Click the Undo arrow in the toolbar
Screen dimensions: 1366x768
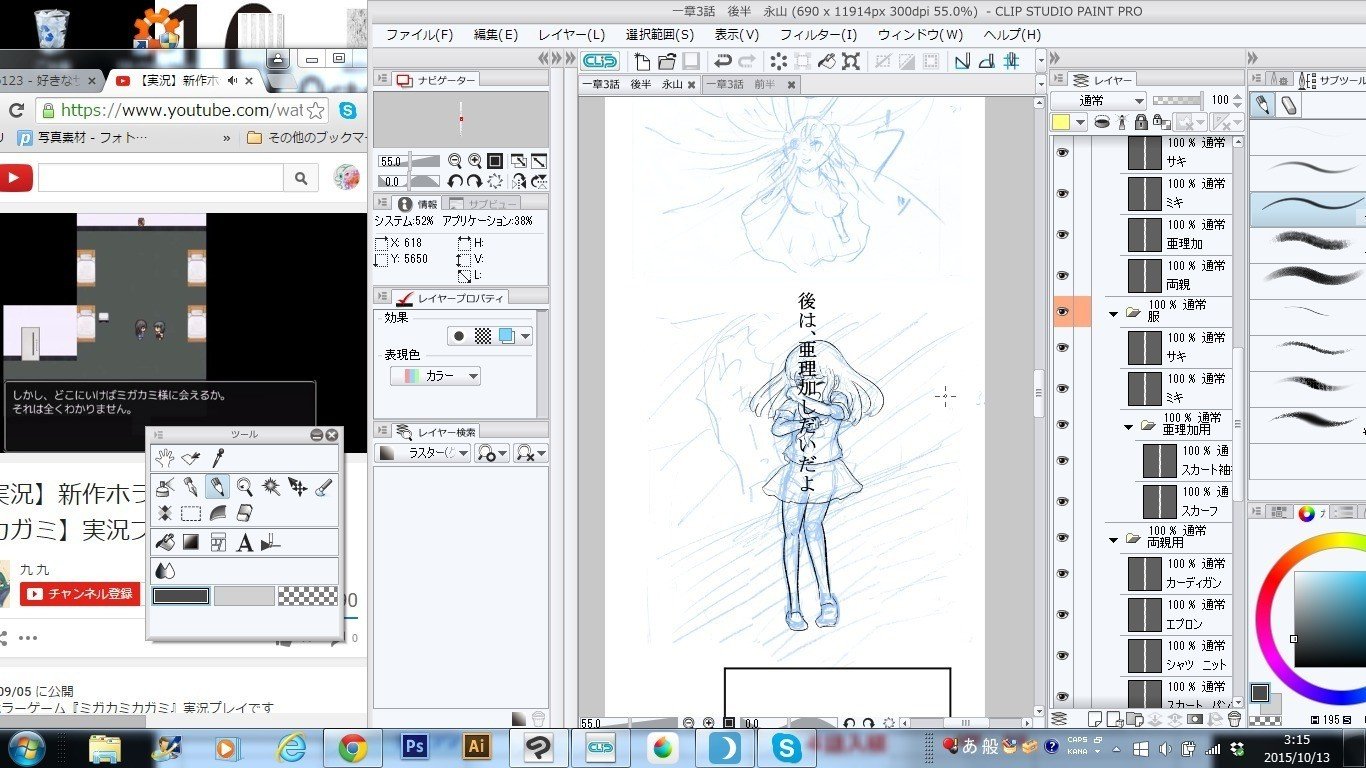pos(723,61)
